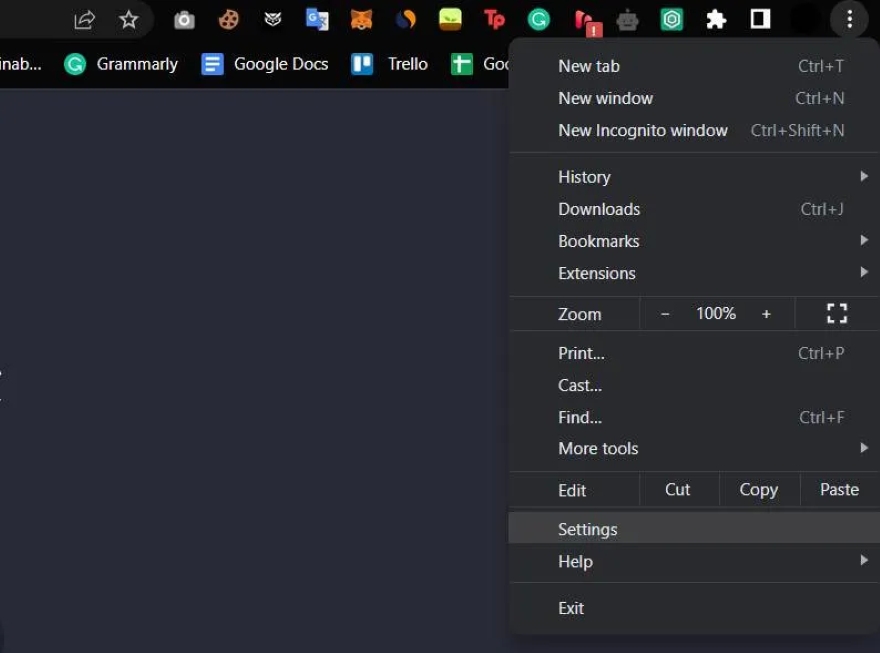
Task: Toggle the side panel icon
Action: point(760,19)
